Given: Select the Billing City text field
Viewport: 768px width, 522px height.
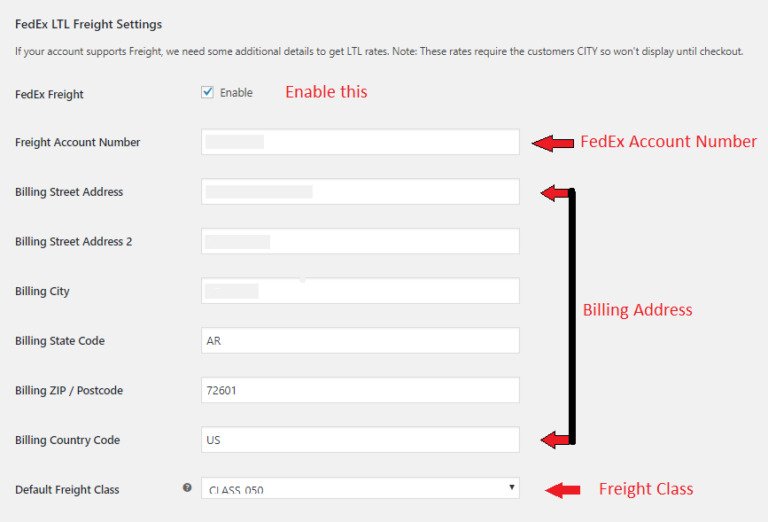Looking at the screenshot, I should [x=360, y=291].
